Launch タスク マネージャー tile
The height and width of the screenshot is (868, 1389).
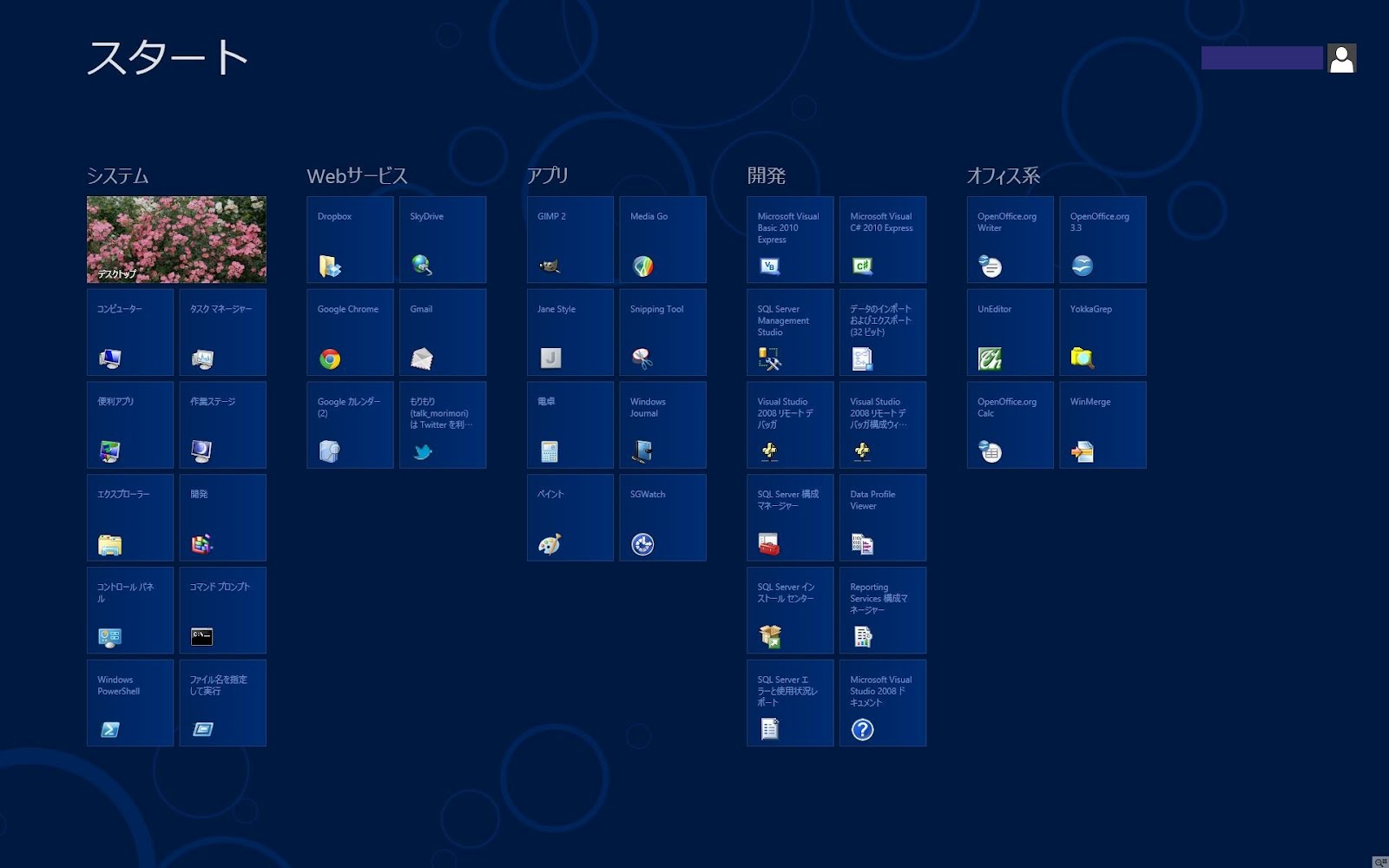click(223, 332)
